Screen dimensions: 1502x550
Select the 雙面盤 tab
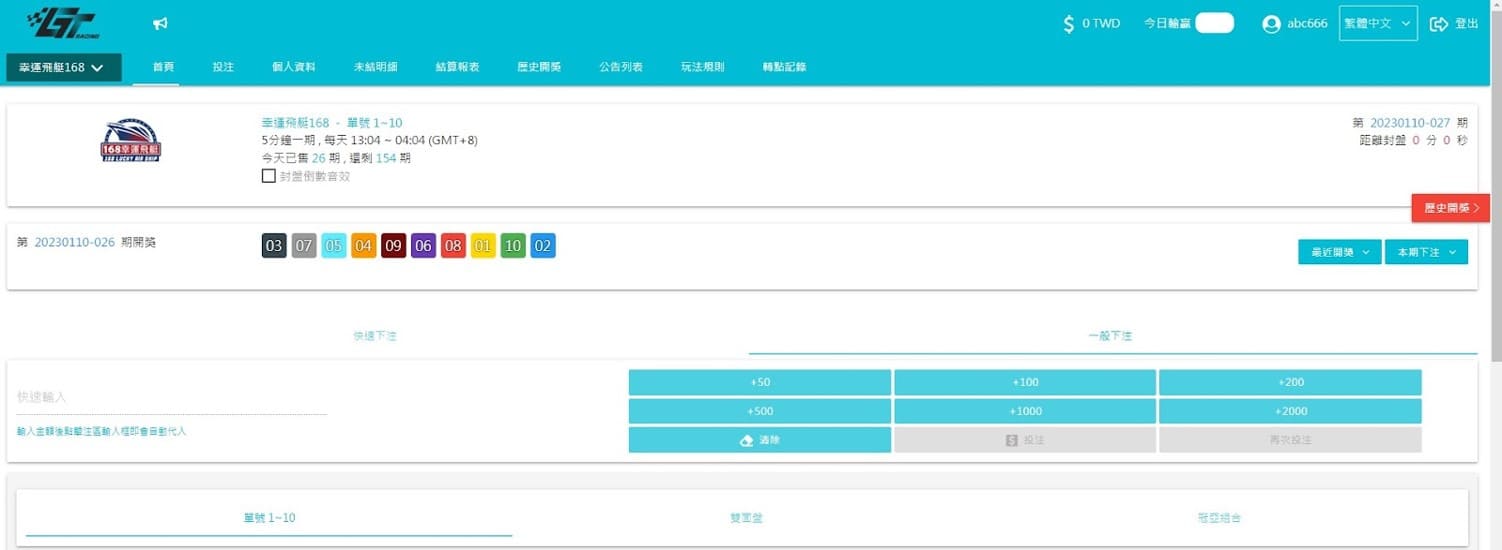[747, 518]
